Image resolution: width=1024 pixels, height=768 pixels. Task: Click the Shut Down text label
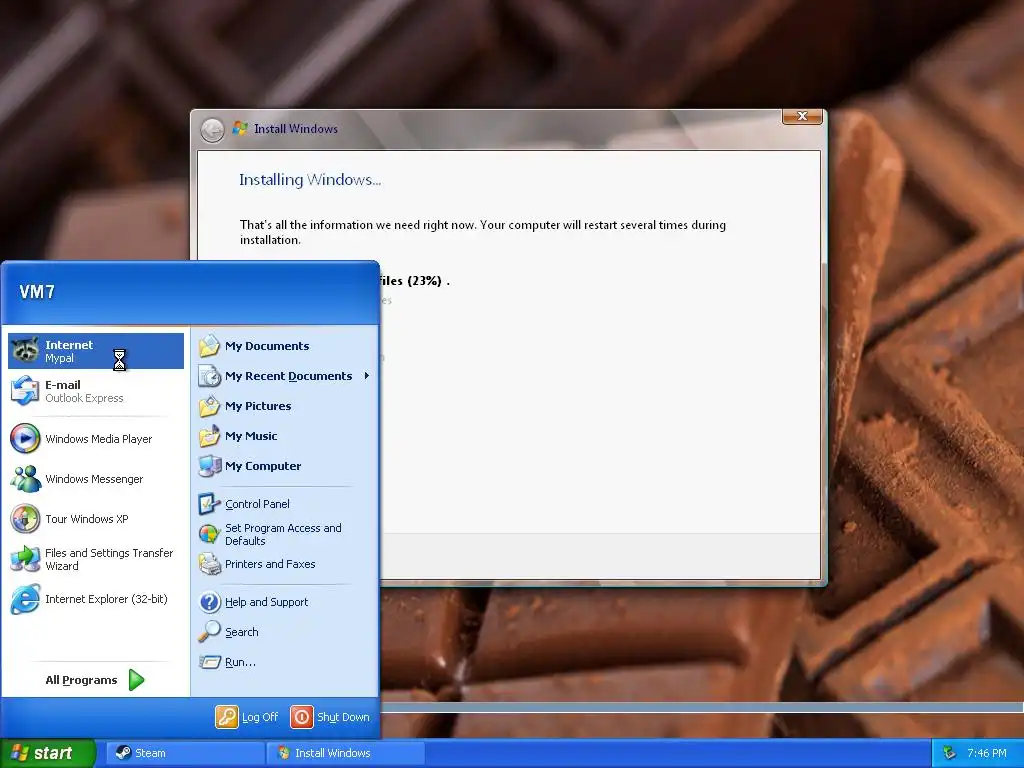tap(343, 716)
